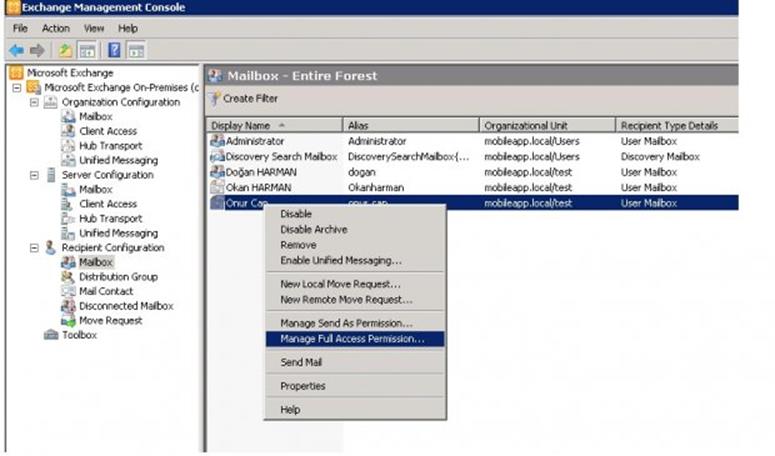Click the Doğan HARMAN mailbox icon
Viewport: 775px width, 456px height.
click(x=217, y=172)
